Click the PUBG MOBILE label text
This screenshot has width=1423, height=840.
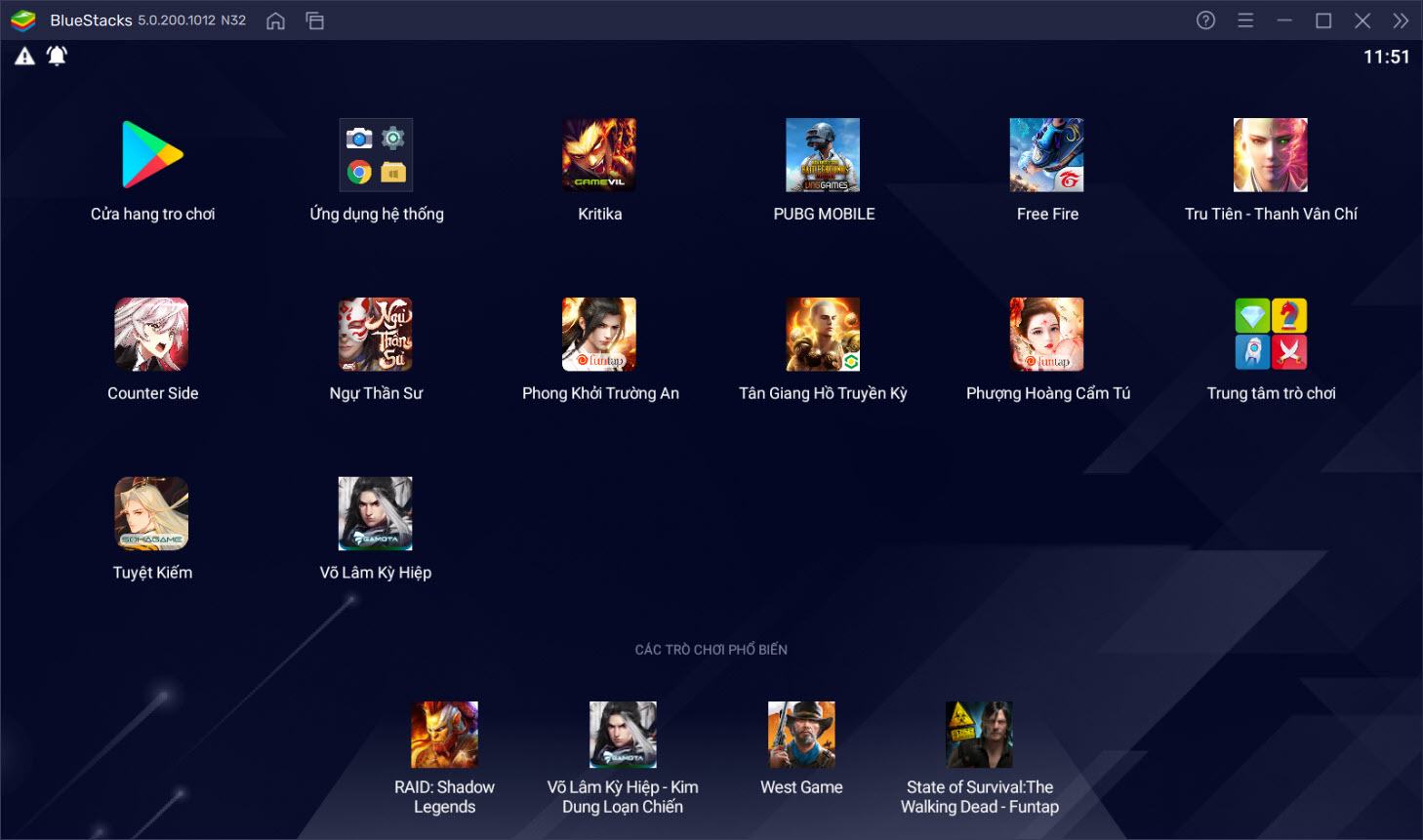pyautogui.click(x=824, y=214)
